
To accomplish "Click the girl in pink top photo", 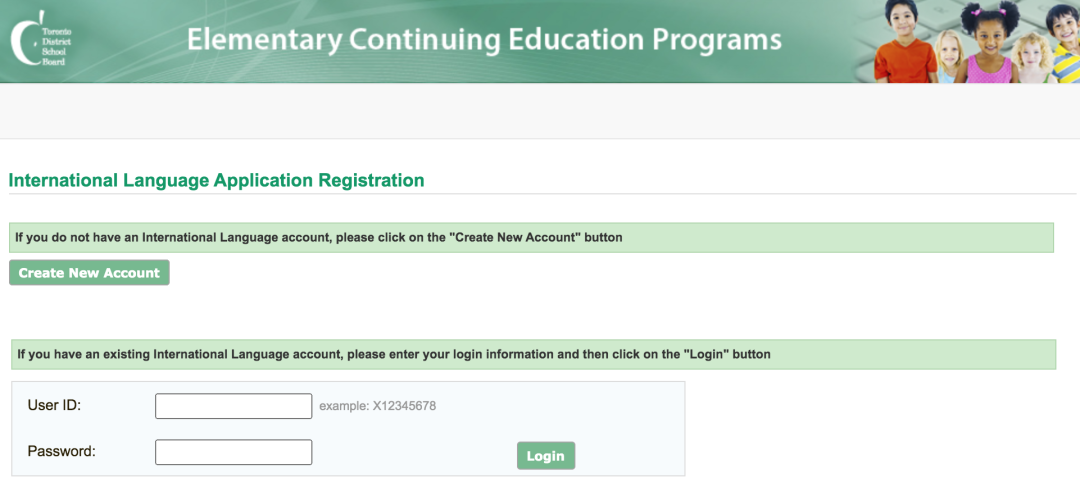I will pyautogui.click(x=988, y=45).
